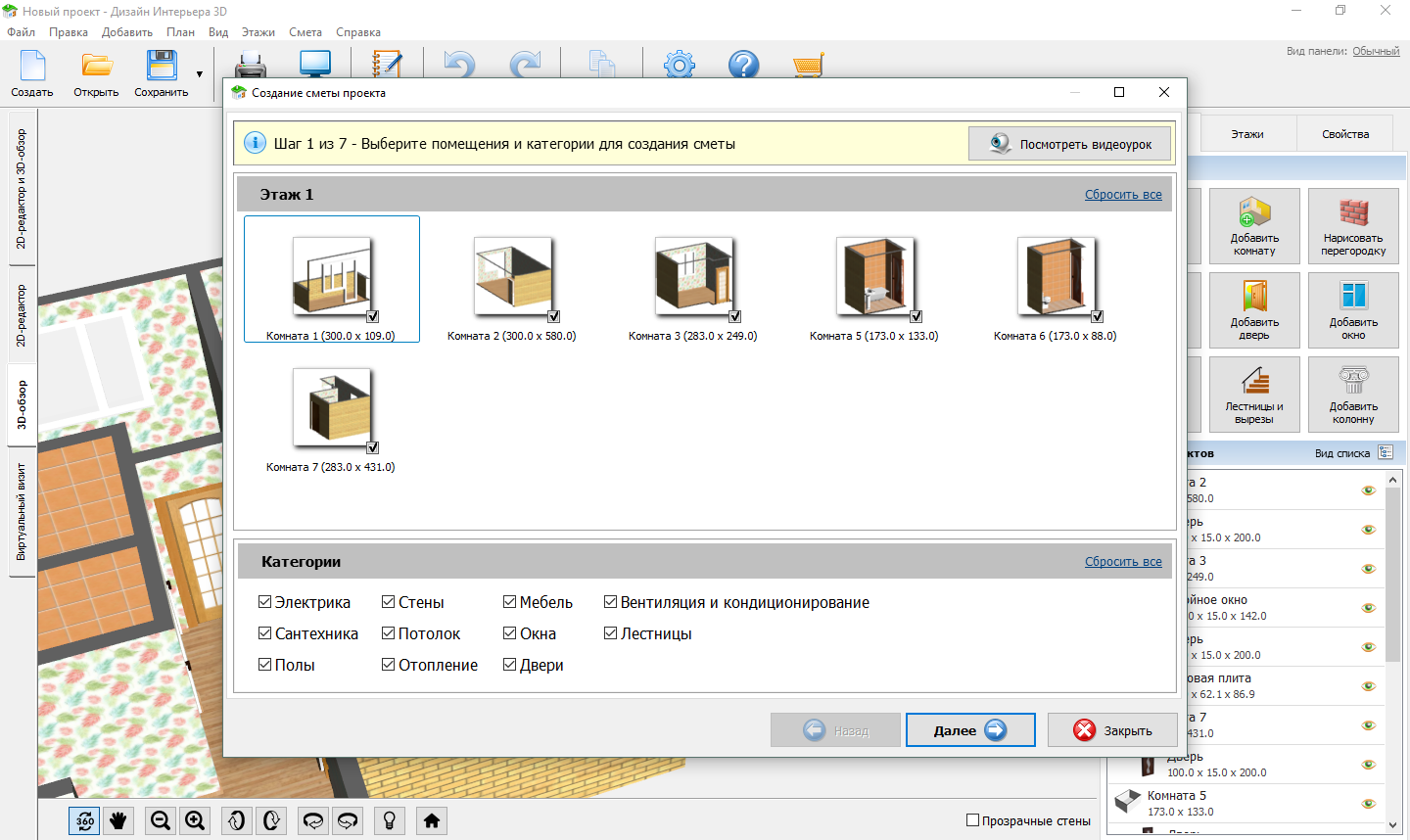
Task: Zoom in with the plus magnifier
Action: pyautogui.click(x=195, y=820)
